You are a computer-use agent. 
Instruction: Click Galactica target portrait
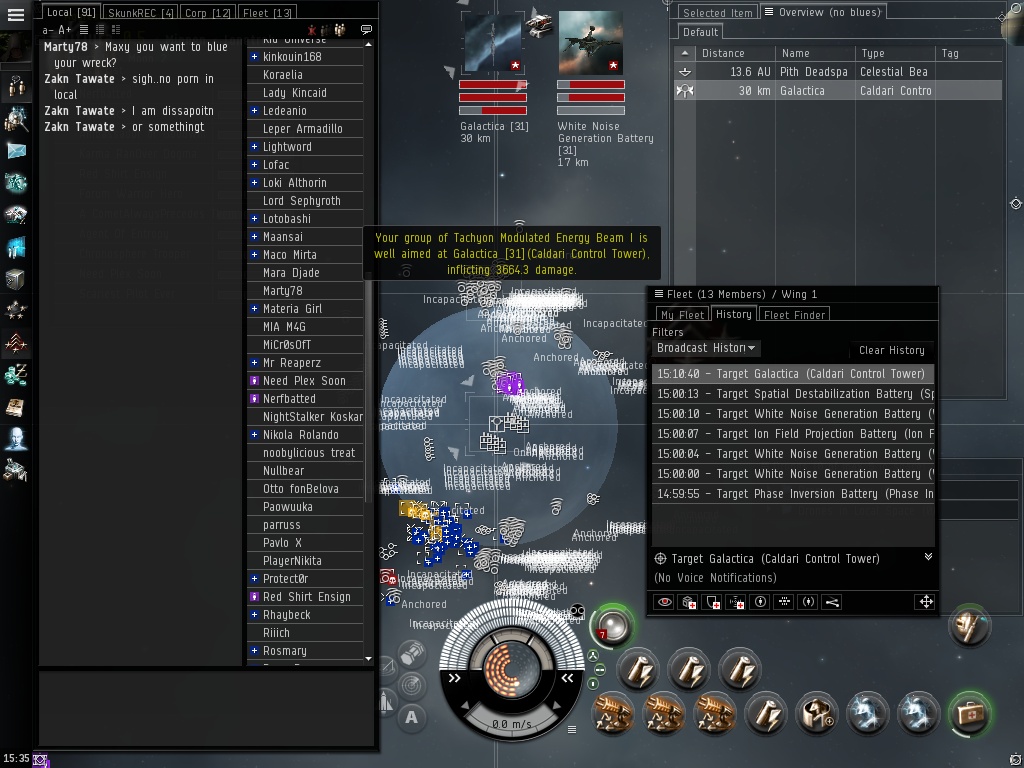(x=493, y=42)
